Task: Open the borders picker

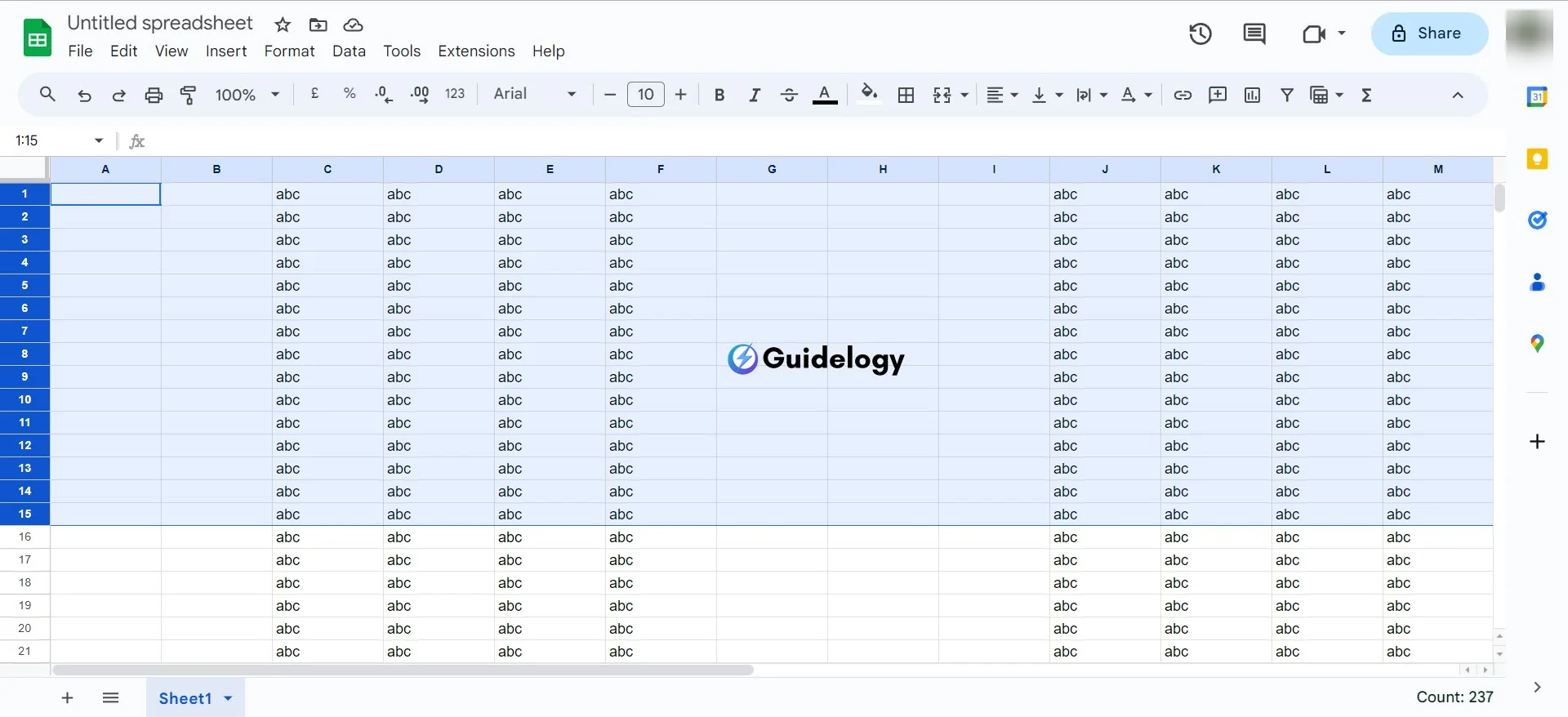Action: (906, 95)
